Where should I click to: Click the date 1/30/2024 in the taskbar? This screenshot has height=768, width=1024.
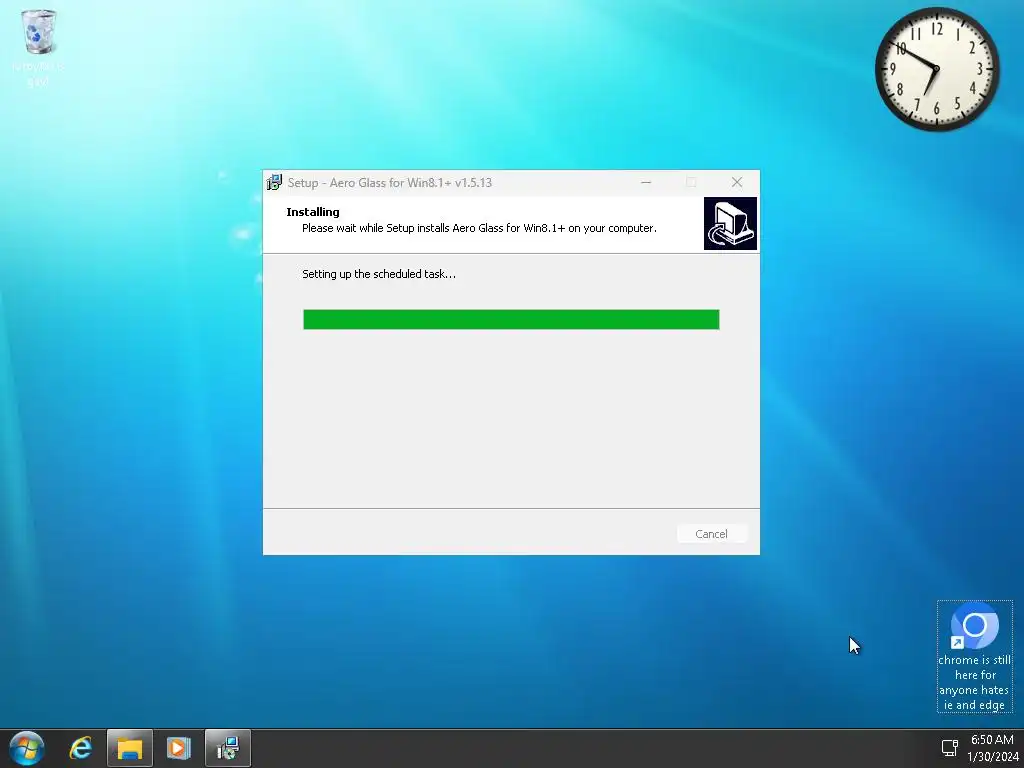[992, 756]
